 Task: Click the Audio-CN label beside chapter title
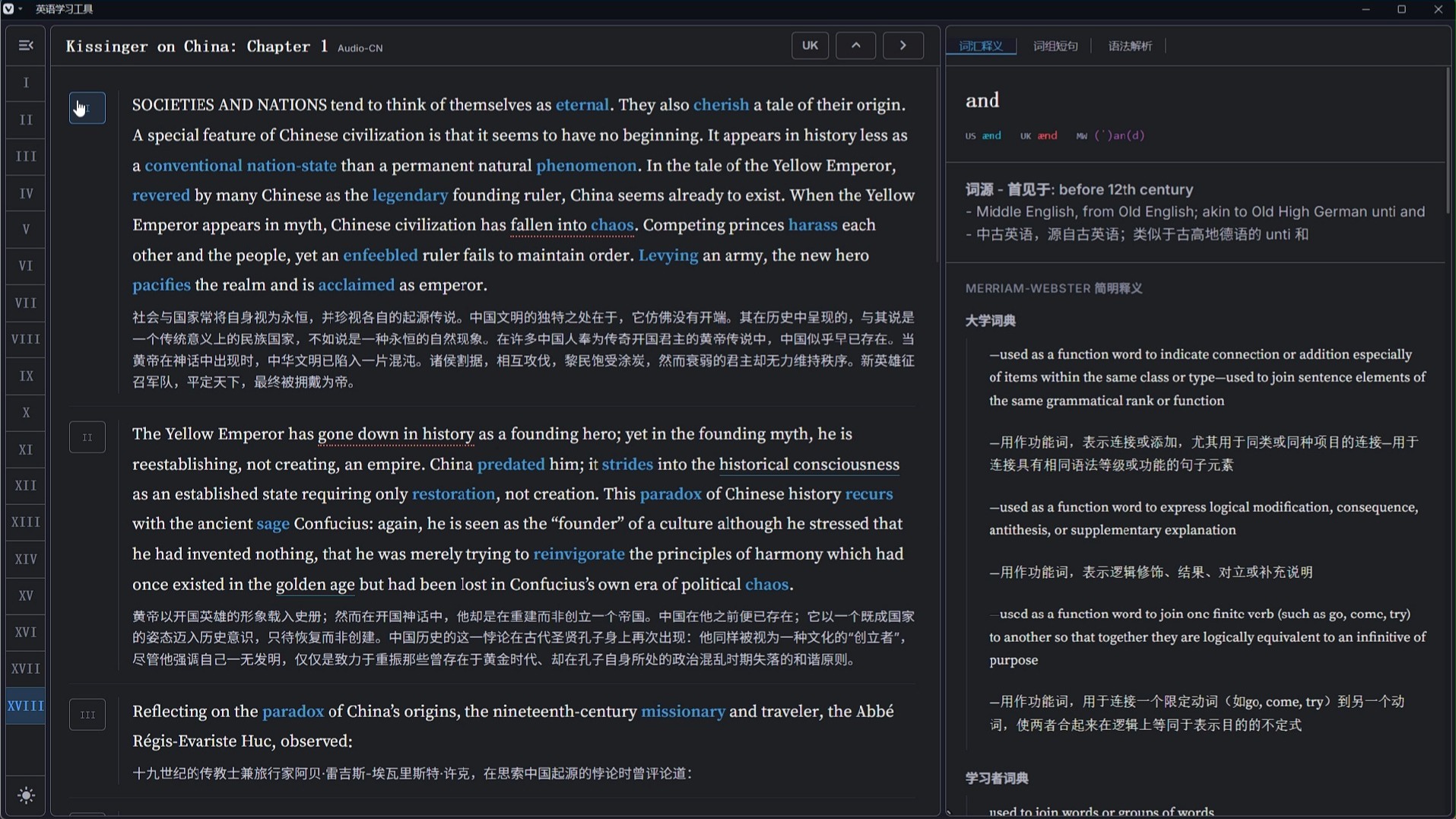click(360, 48)
